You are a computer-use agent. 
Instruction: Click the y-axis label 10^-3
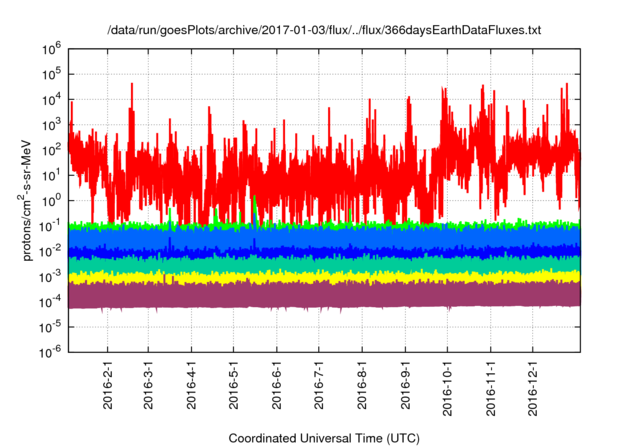click(50, 277)
